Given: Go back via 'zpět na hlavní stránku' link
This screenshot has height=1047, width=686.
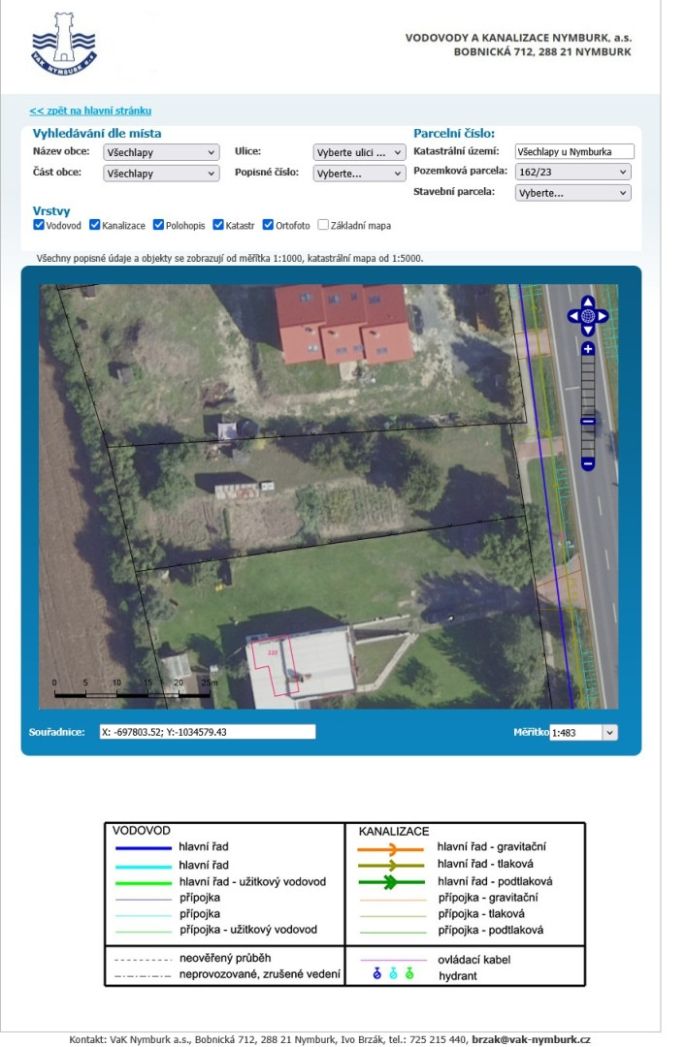Looking at the screenshot, I should [x=90, y=111].
